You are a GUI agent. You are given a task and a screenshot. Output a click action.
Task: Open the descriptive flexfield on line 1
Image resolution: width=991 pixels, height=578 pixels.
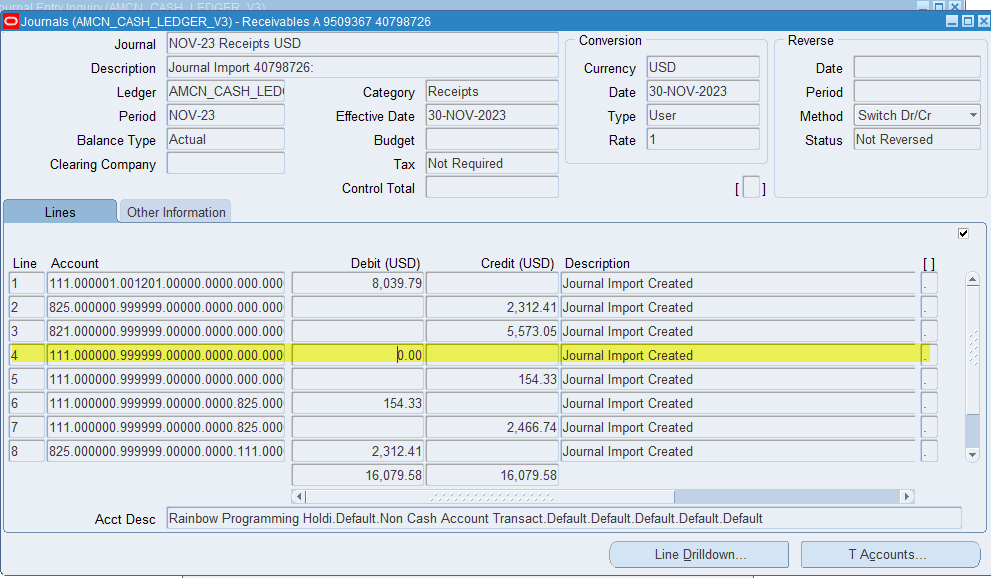[x=928, y=283]
